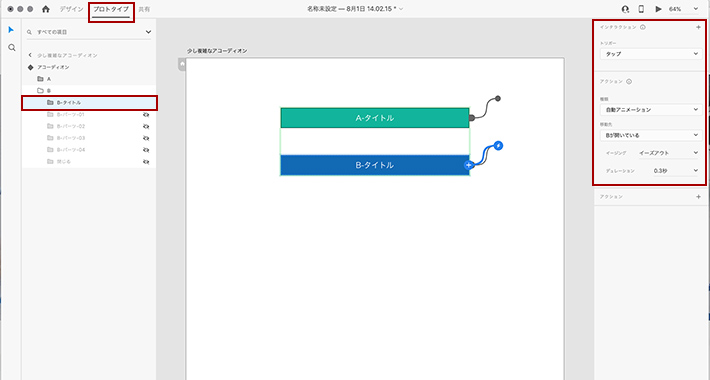Open the 自動アニメーション type dropdown
Image resolution: width=710 pixels, height=380 pixels.
point(651,110)
